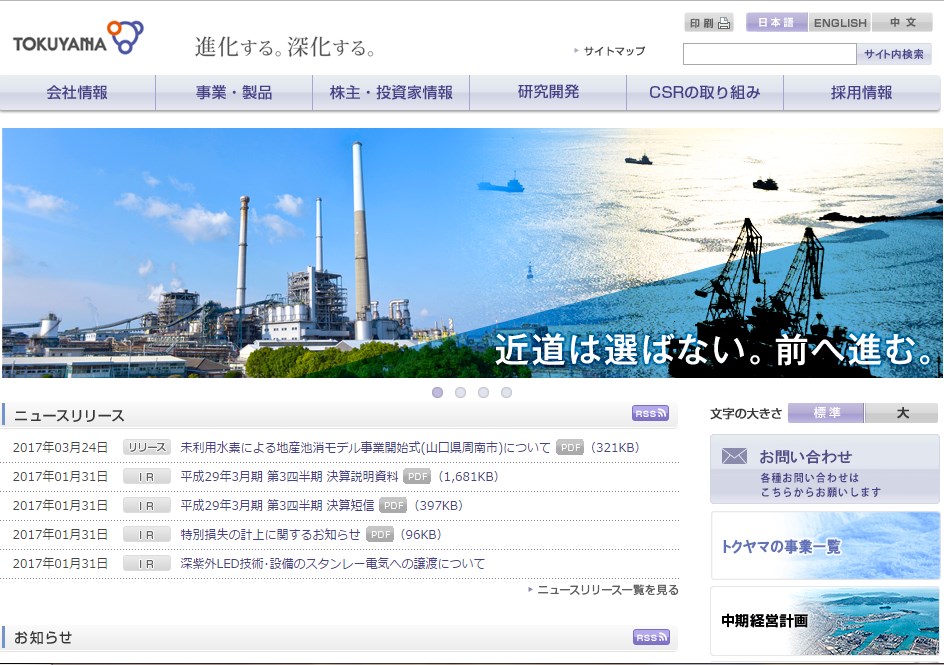Open the 事業・製品 menu

click(x=234, y=93)
